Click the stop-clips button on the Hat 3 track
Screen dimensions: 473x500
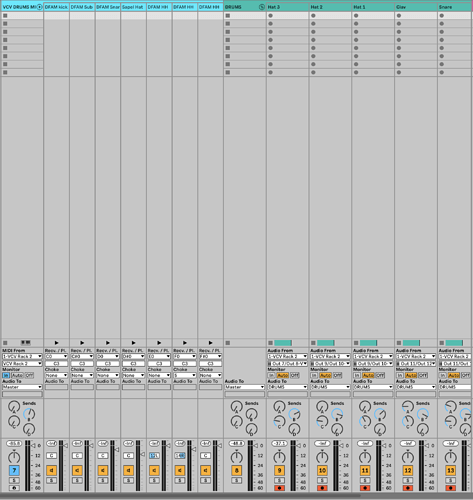[x=270, y=343]
